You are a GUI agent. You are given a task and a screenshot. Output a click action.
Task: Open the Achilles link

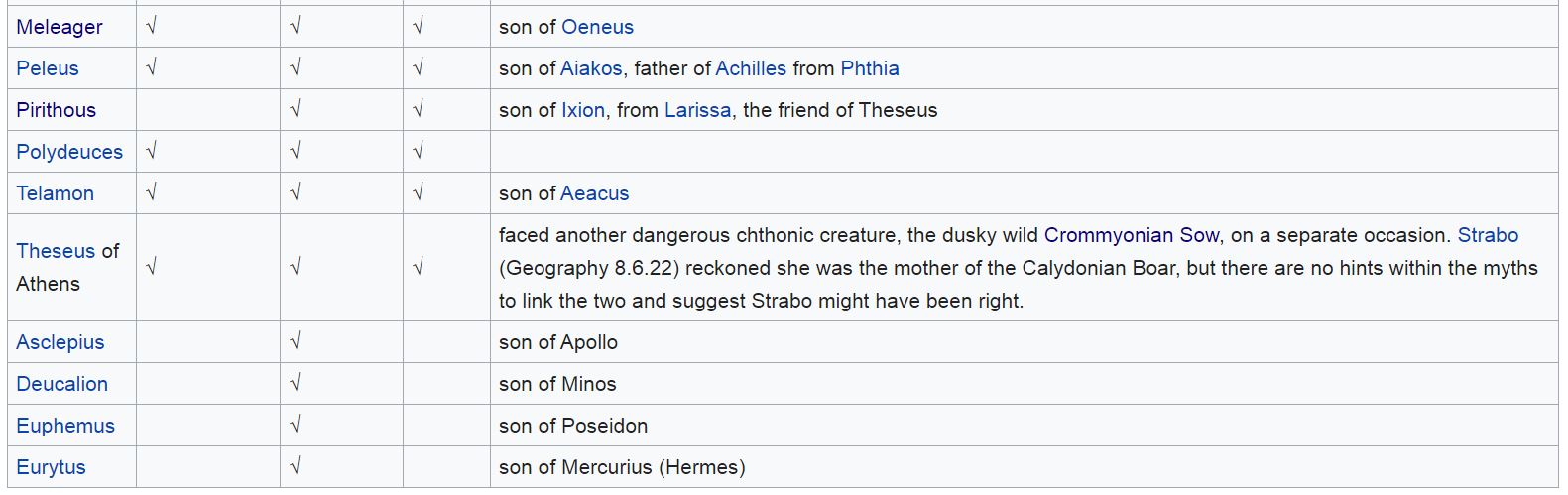point(751,68)
